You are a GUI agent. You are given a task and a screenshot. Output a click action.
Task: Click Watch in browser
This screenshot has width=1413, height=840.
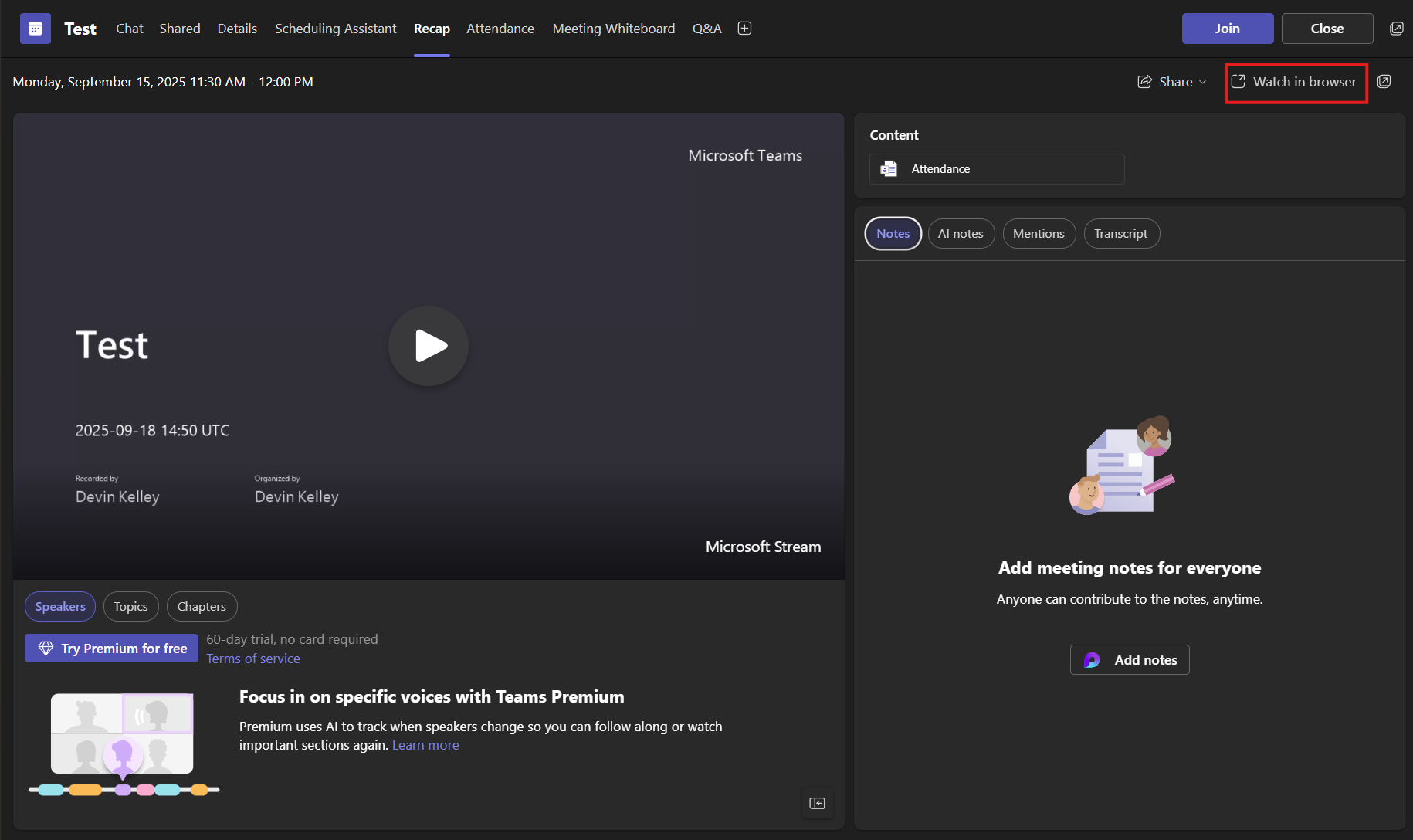tap(1296, 82)
